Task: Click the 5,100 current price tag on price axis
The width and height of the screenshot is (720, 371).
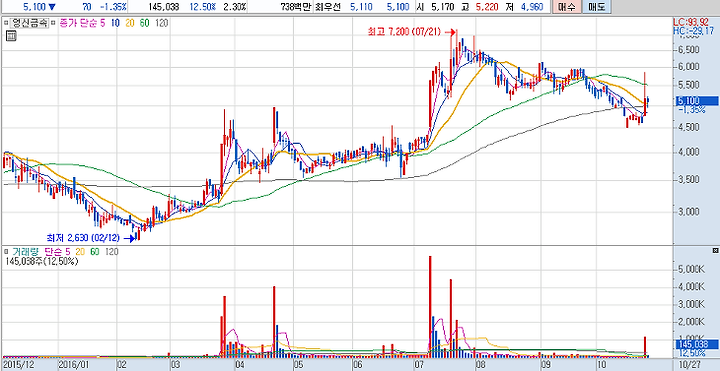Action: point(697,101)
